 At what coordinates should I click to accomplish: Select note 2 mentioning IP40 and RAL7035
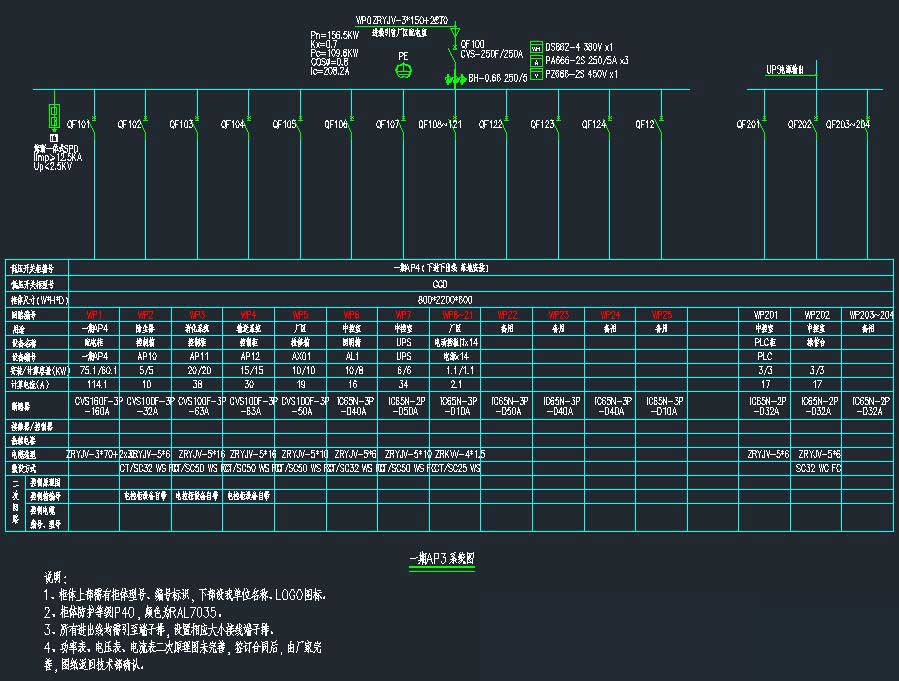tap(133, 612)
